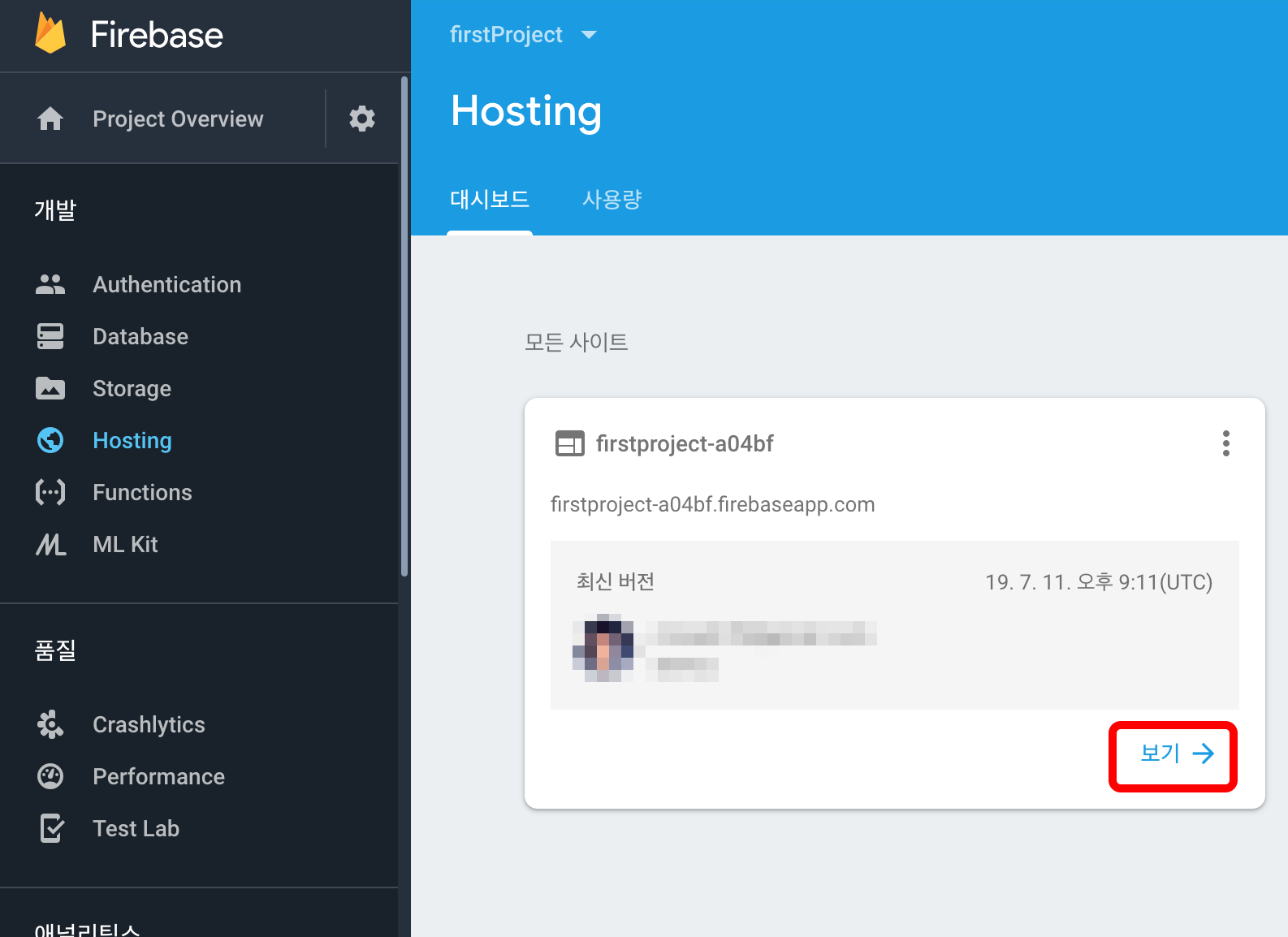Click the Performance gauge icon

click(50, 776)
